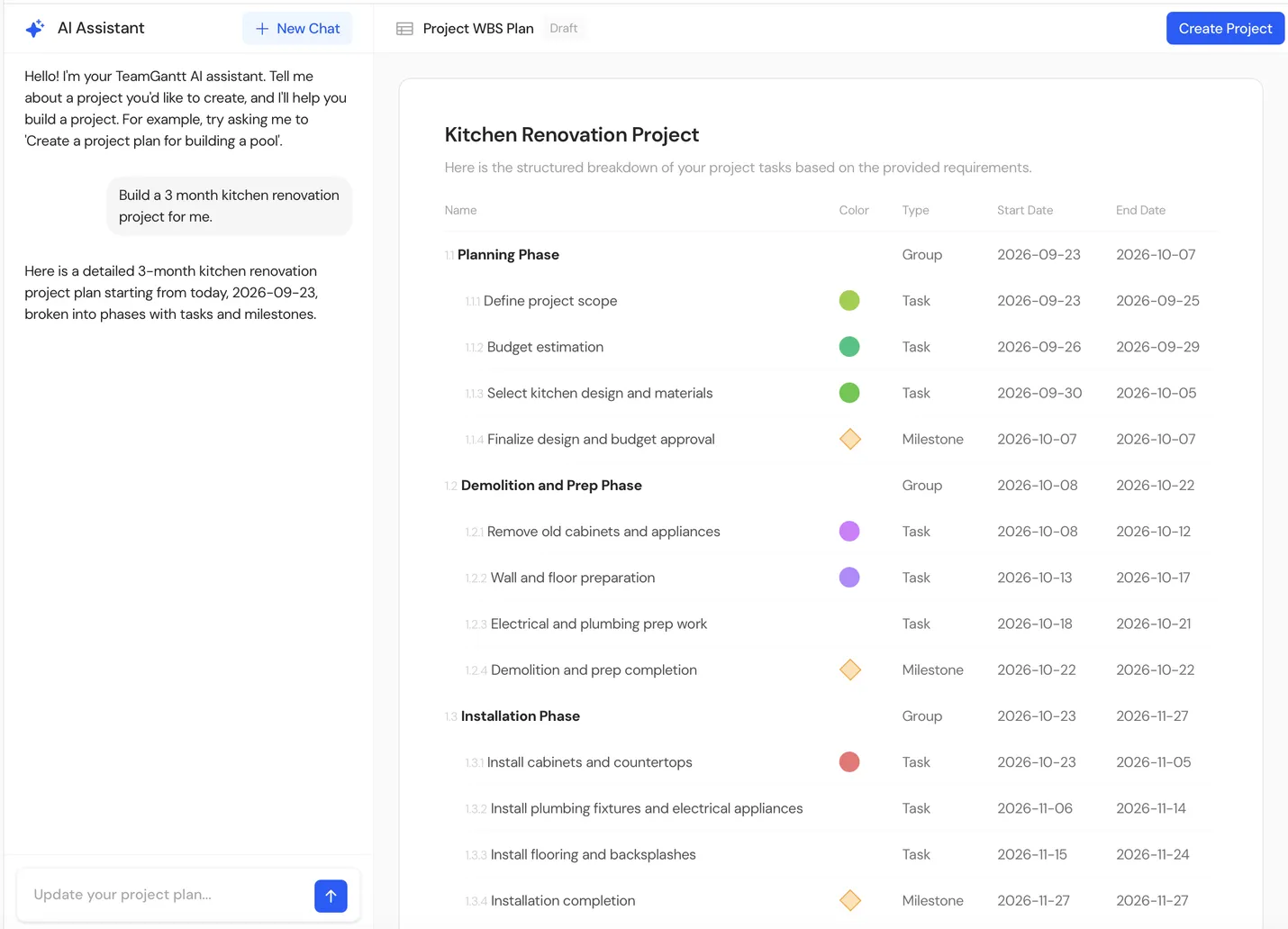Click the color dot for Define project scope
Screen dimensions: 1288x929
coord(849,301)
